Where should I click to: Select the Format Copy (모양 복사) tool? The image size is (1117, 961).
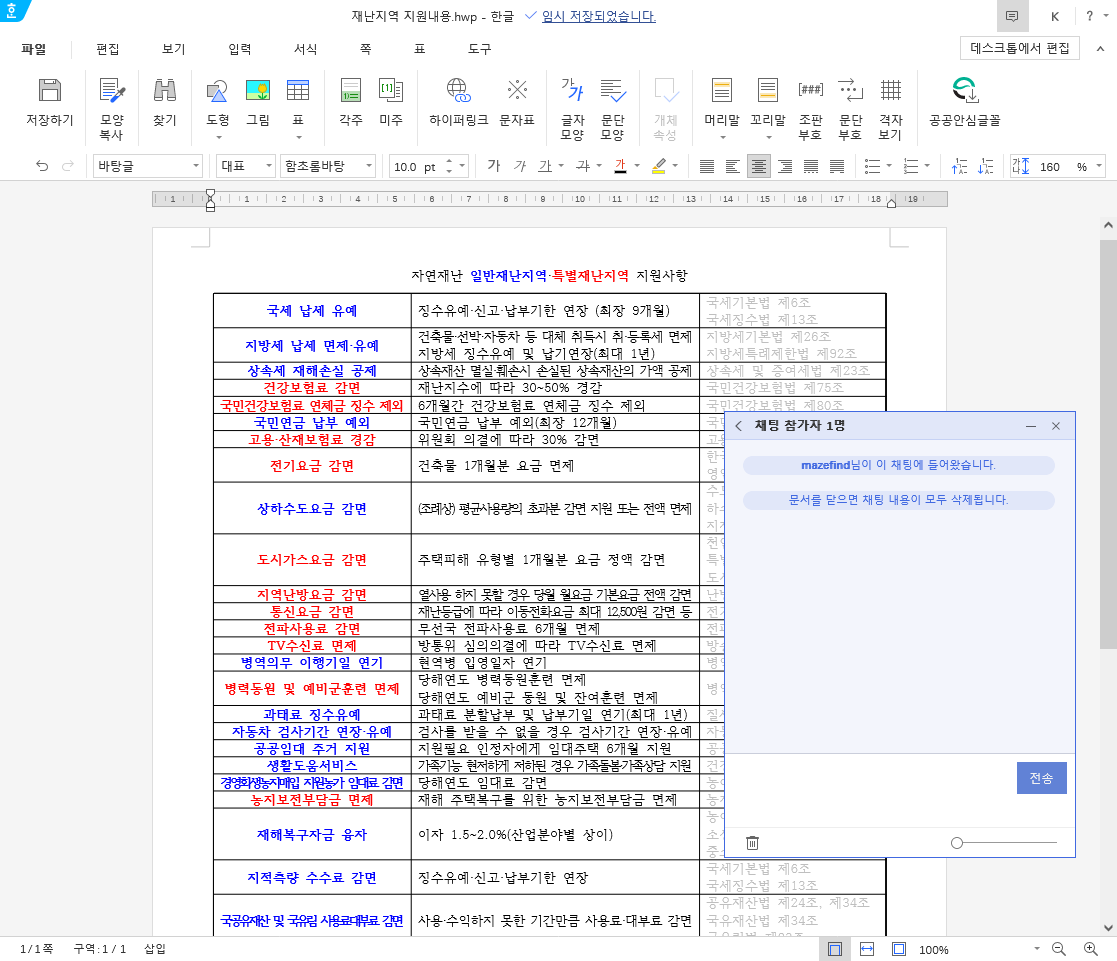112,91
